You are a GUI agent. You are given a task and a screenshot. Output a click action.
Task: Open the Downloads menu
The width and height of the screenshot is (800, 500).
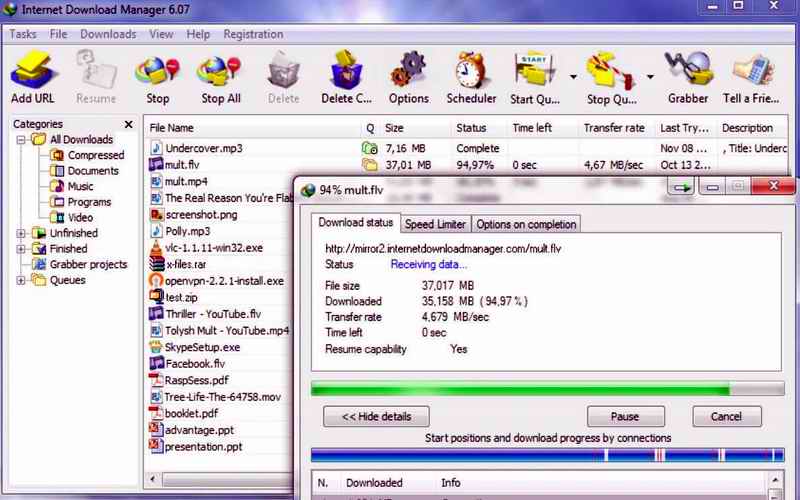[x=108, y=34]
